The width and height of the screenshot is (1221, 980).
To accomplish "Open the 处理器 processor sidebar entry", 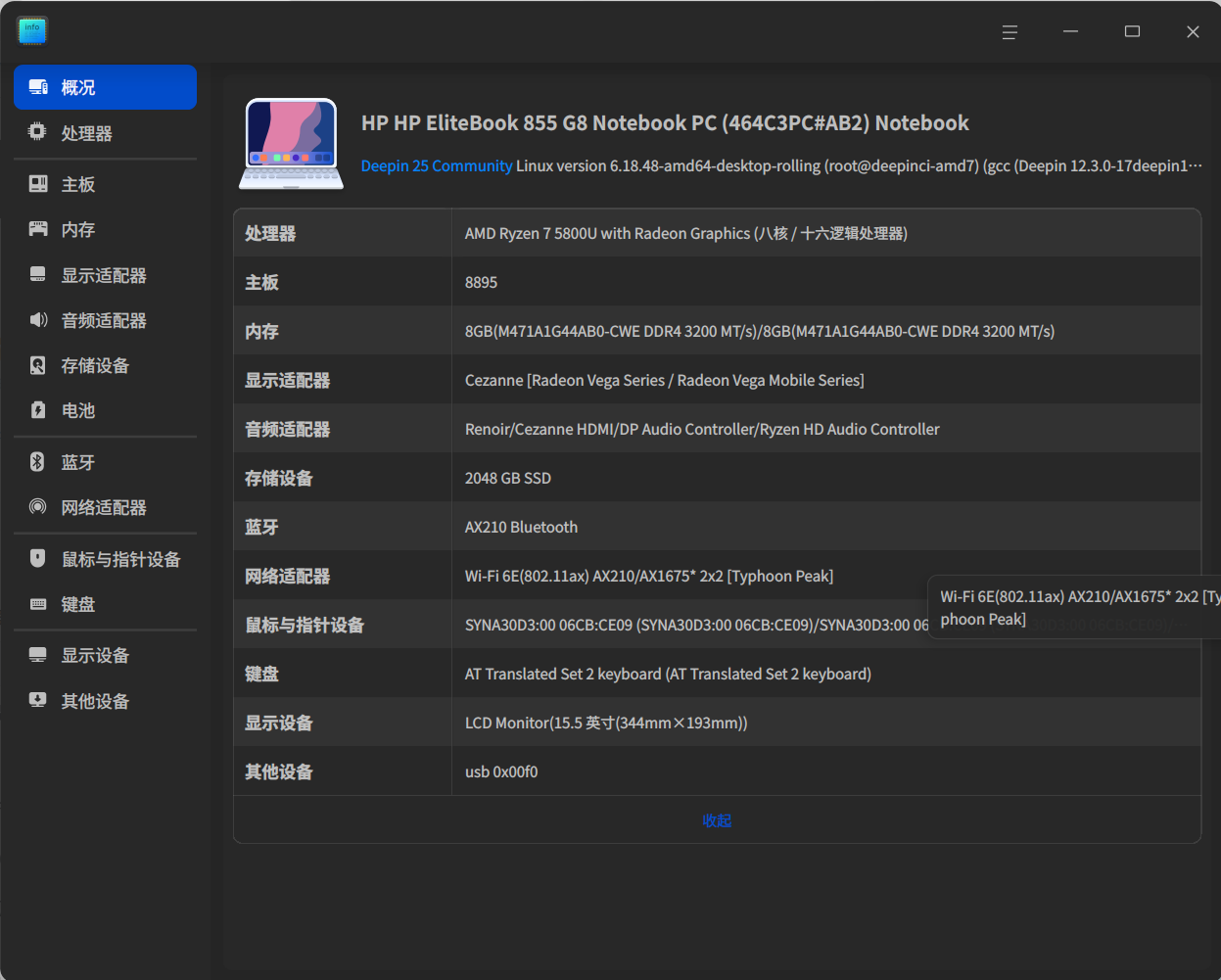I will pos(105,133).
